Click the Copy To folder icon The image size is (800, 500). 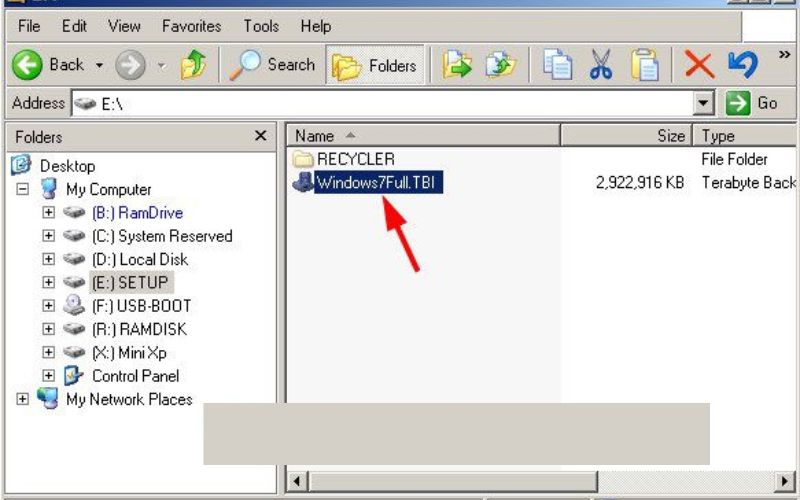point(501,65)
